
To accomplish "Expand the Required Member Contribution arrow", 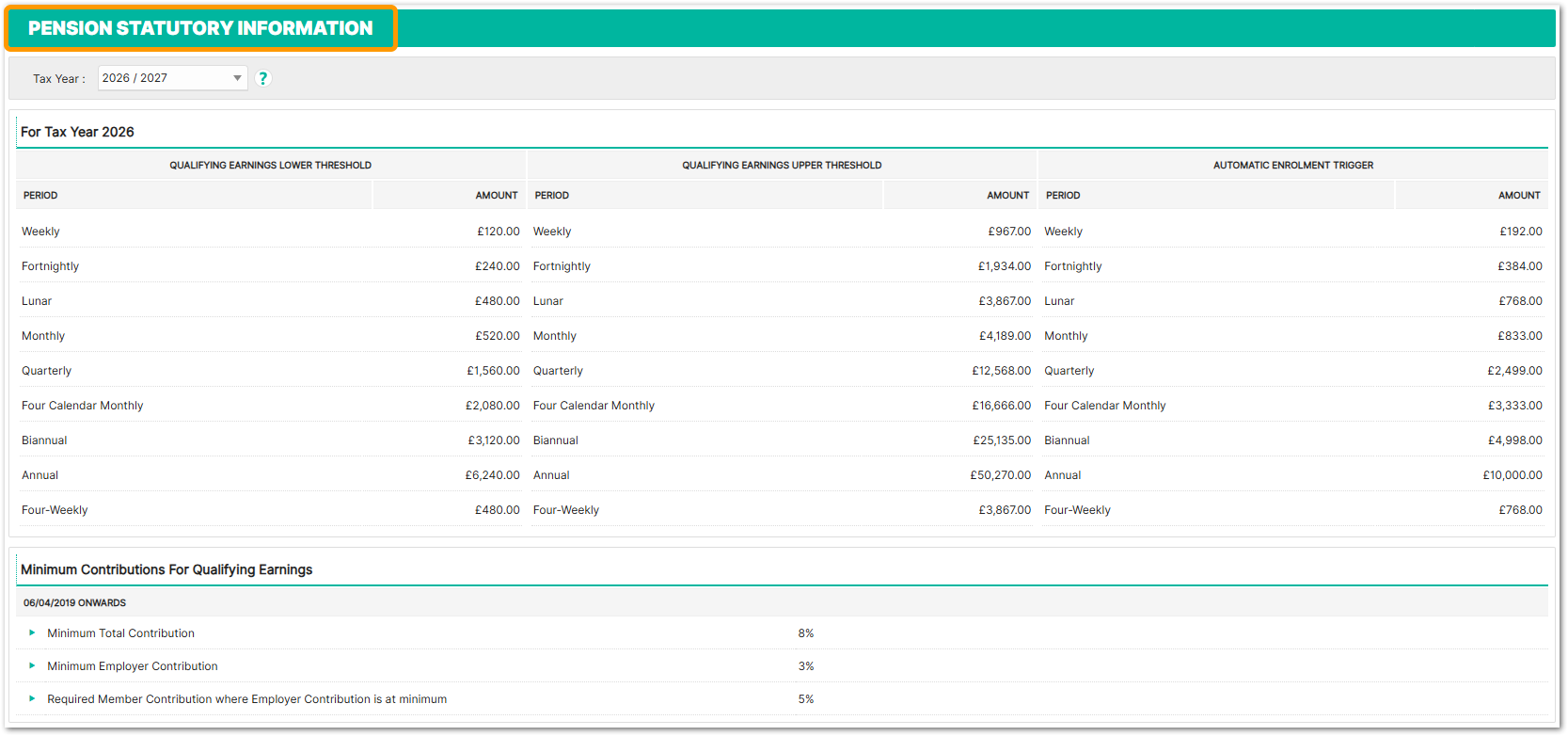I will (x=32, y=699).
